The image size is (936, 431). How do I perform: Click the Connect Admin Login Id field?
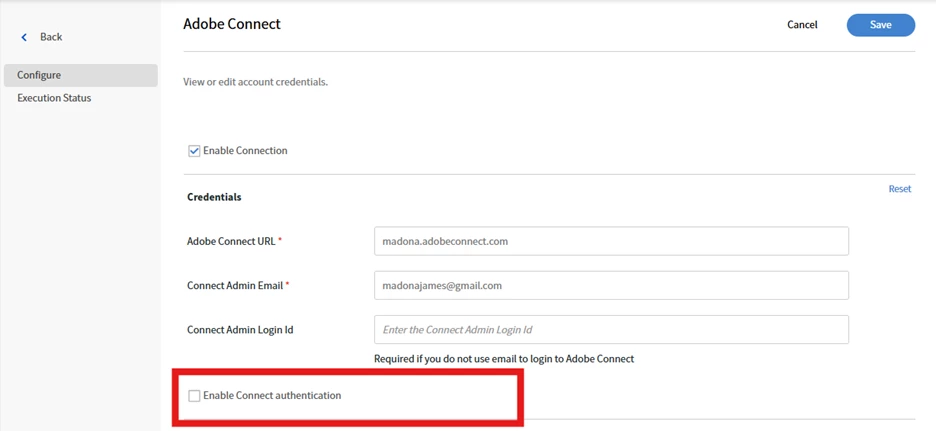point(611,330)
